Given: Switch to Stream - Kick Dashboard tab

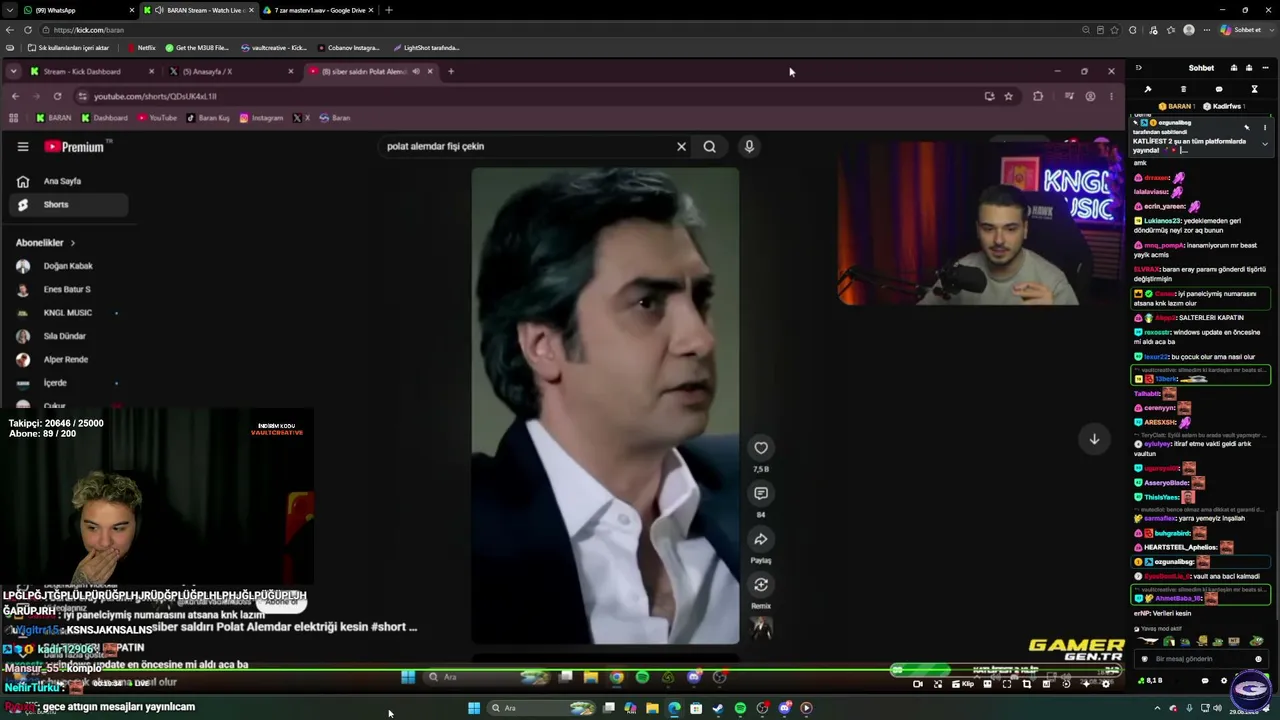Looking at the screenshot, I should 91,72.
